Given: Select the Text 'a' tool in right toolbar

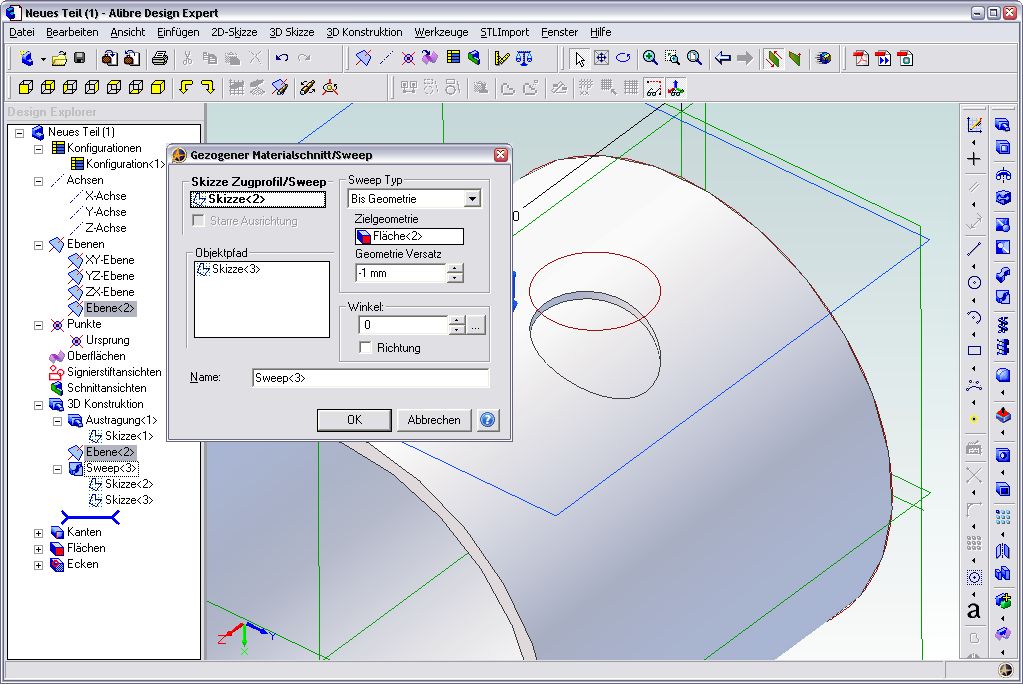Looking at the screenshot, I should pyautogui.click(x=974, y=610).
